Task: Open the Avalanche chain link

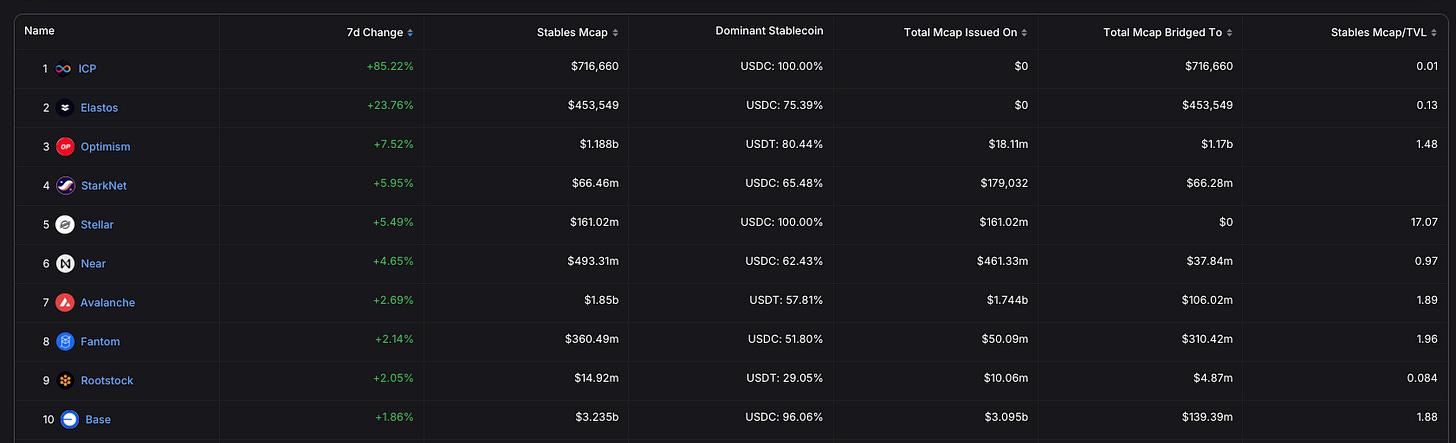Action: (x=108, y=303)
